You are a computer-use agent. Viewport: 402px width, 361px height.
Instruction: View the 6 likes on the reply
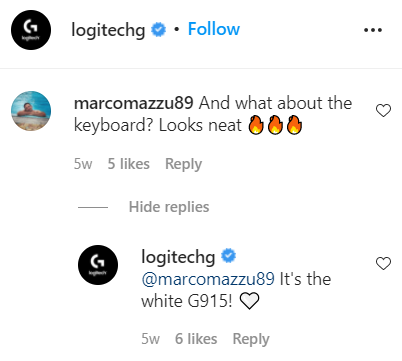click(196, 339)
